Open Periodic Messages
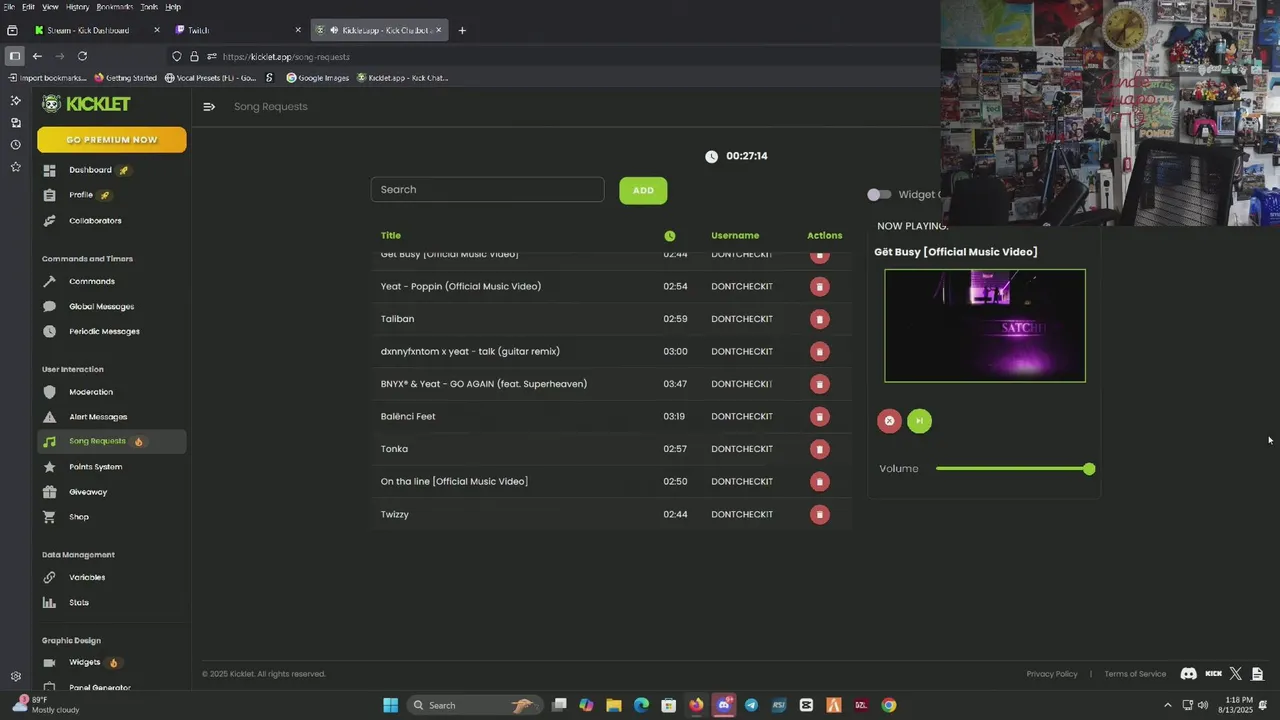 click(x=112, y=332)
